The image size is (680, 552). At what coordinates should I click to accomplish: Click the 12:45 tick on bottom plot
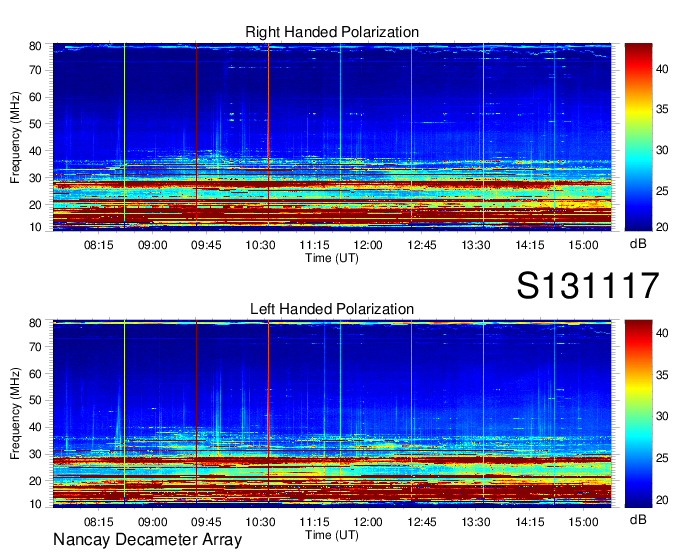pos(422,522)
